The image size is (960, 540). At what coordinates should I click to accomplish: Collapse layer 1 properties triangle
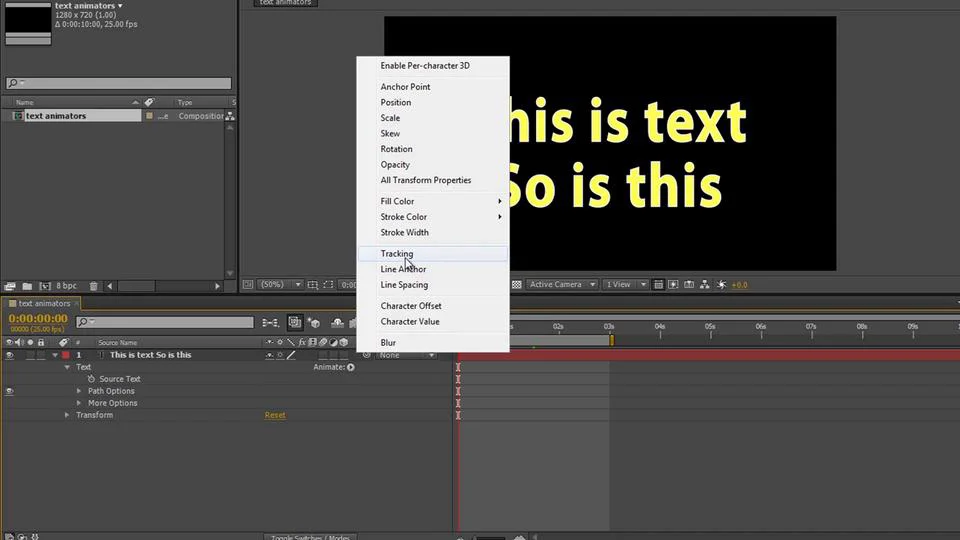(x=55, y=355)
